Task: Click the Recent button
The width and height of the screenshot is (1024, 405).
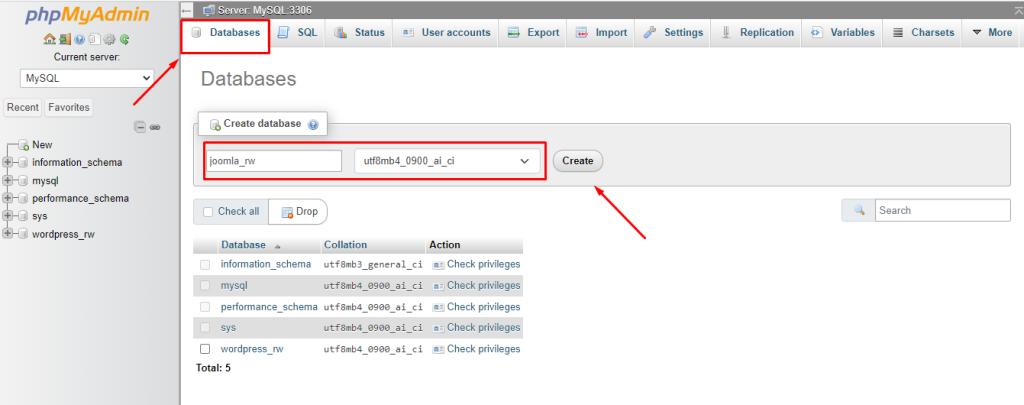Action: 23,107
